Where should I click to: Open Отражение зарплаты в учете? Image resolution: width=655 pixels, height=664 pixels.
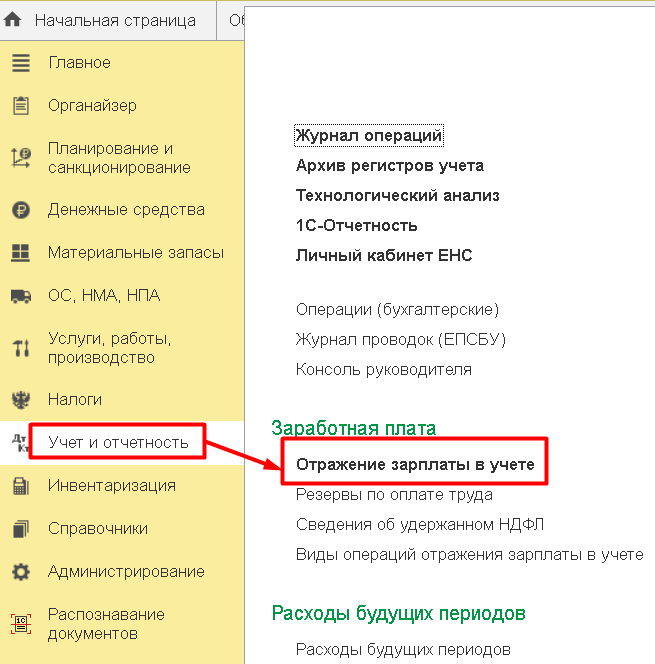click(x=415, y=465)
